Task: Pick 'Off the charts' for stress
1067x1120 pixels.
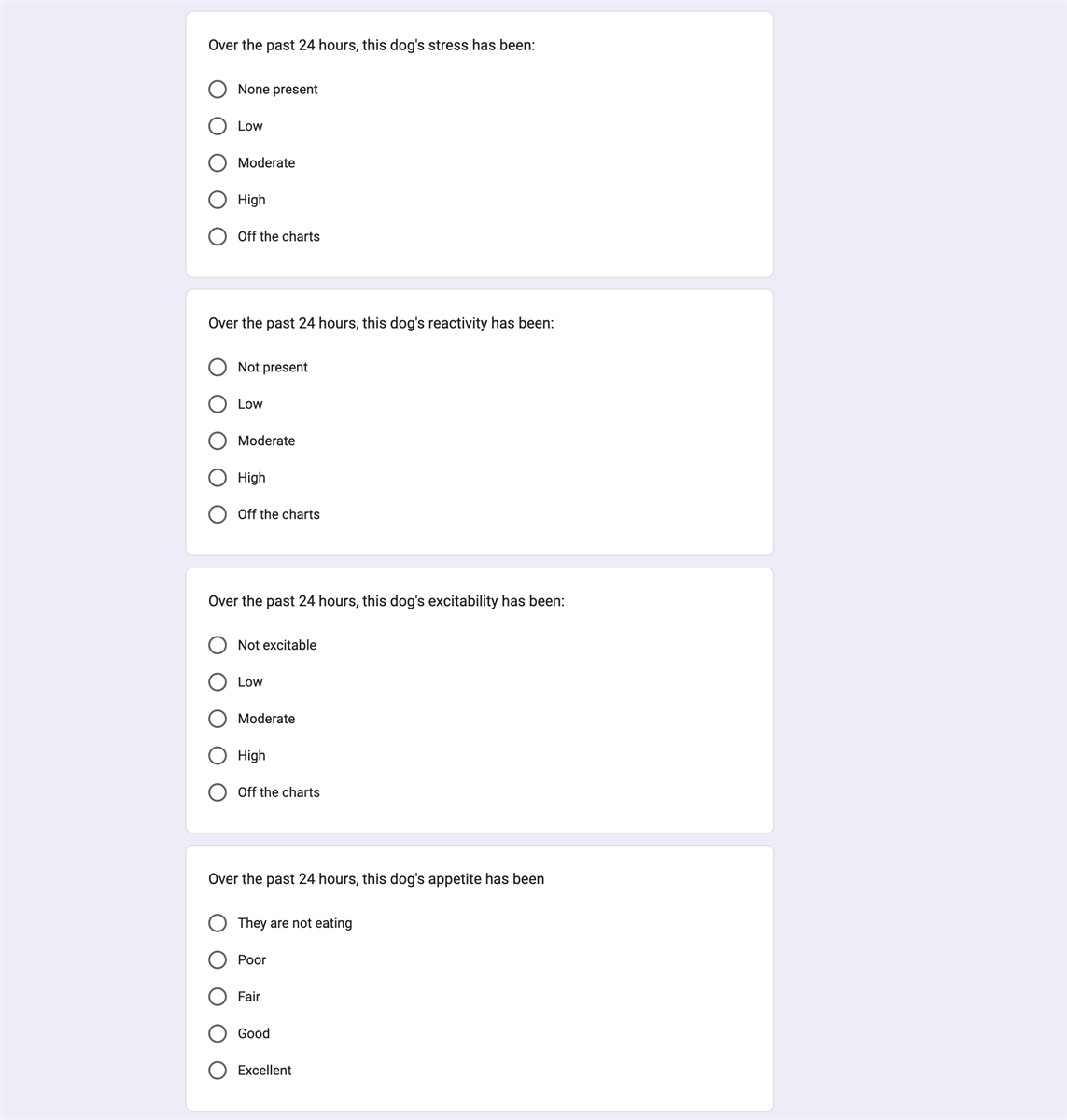Action: pyautogui.click(x=218, y=236)
